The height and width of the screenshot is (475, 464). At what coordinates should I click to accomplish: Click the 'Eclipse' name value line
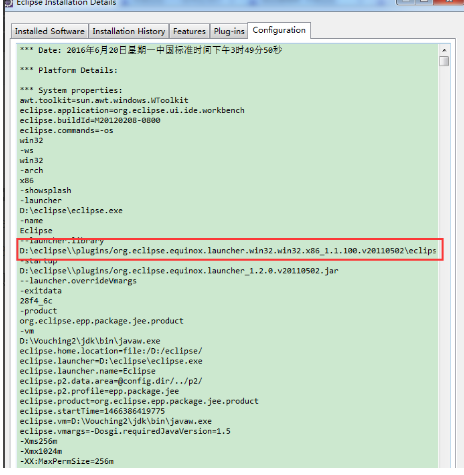pyautogui.click(x=36, y=230)
